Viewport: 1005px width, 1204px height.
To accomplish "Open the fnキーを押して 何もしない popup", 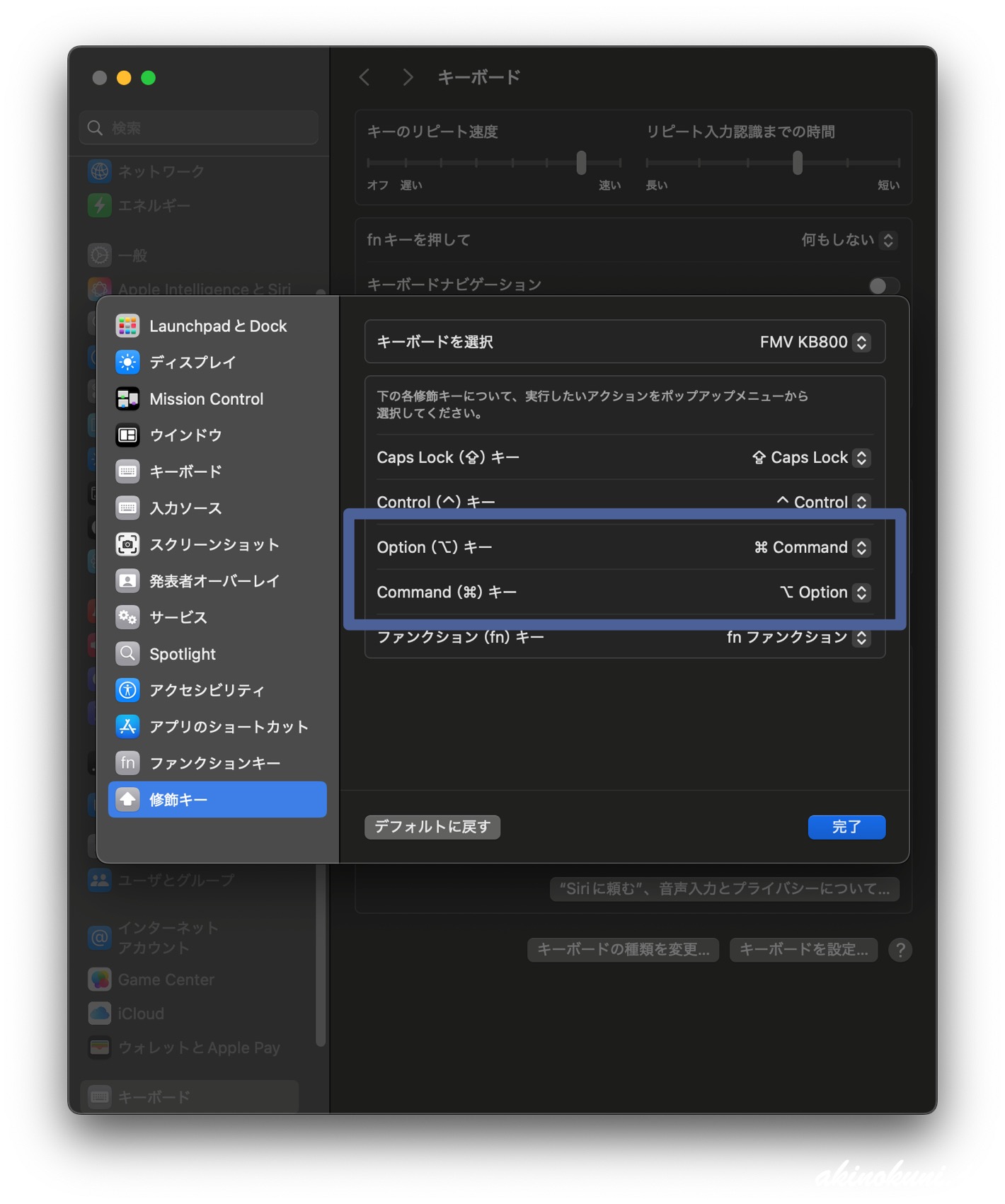I will click(x=888, y=240).
